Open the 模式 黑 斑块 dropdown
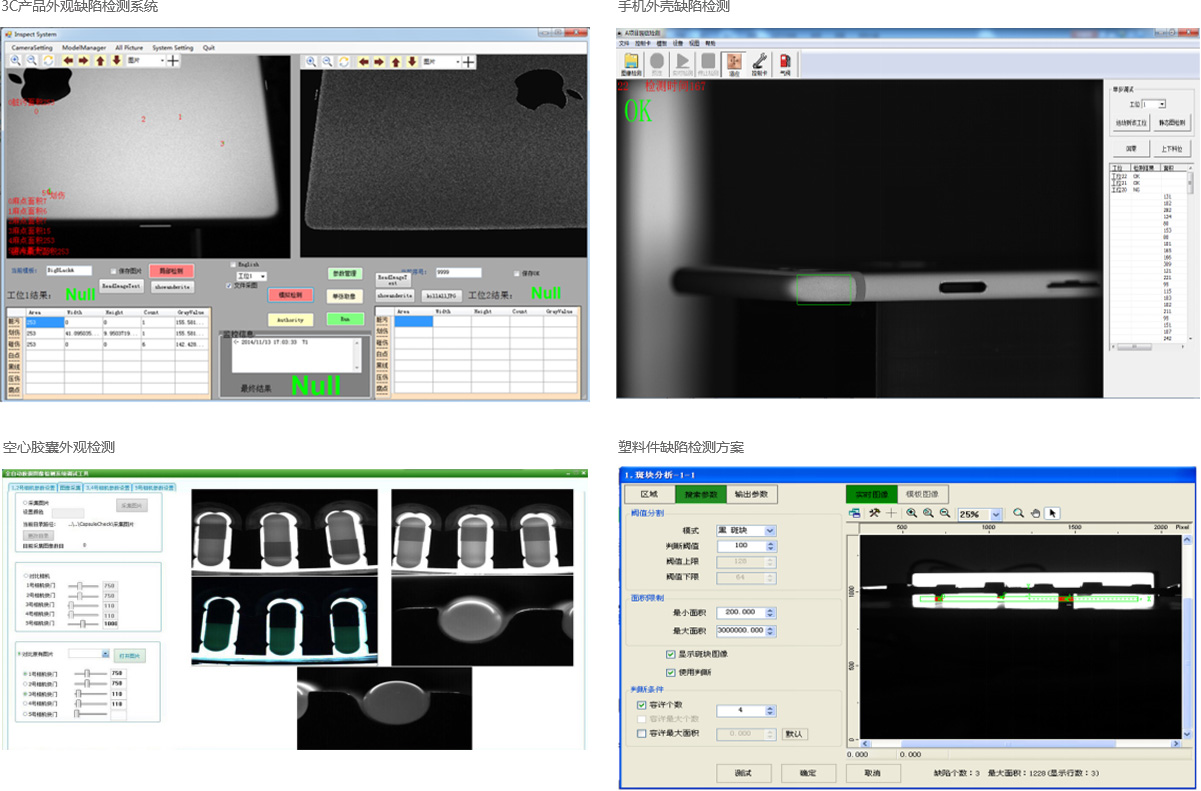Screen dimensions: 1201x791 click(x=769, y=530)
